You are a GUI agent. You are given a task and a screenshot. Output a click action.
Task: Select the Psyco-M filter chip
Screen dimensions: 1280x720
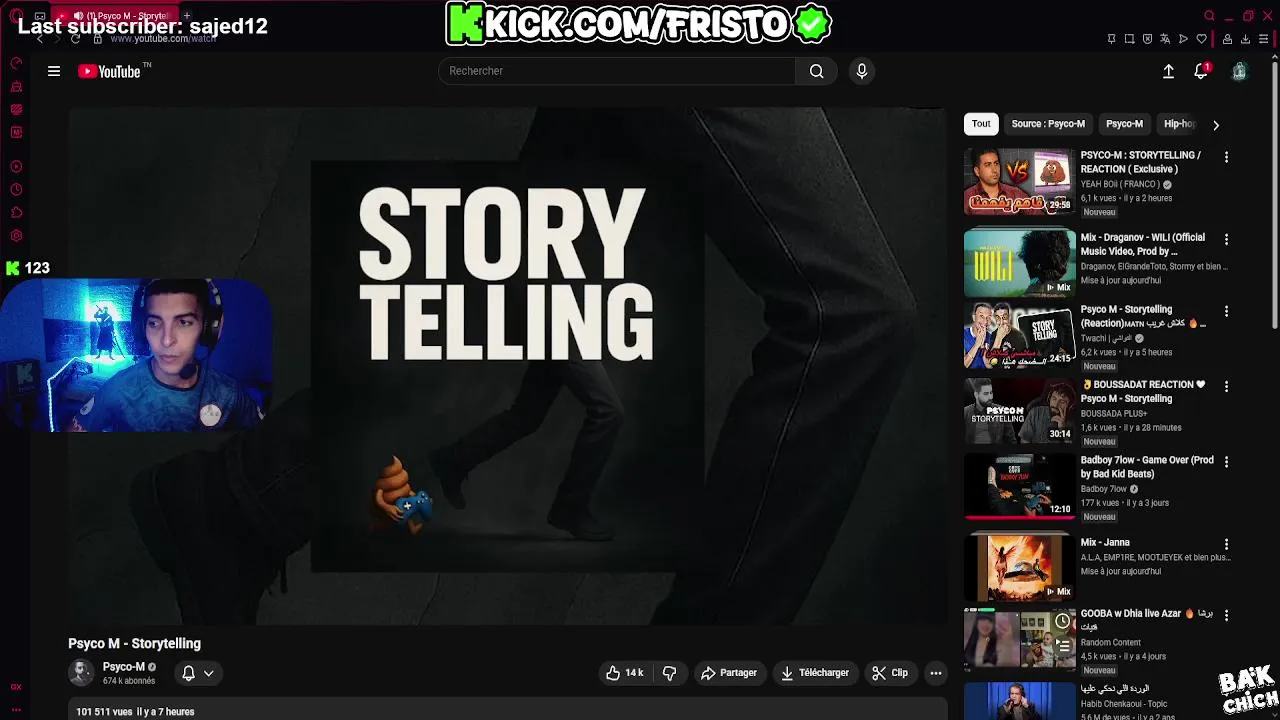coord(1124,124)
